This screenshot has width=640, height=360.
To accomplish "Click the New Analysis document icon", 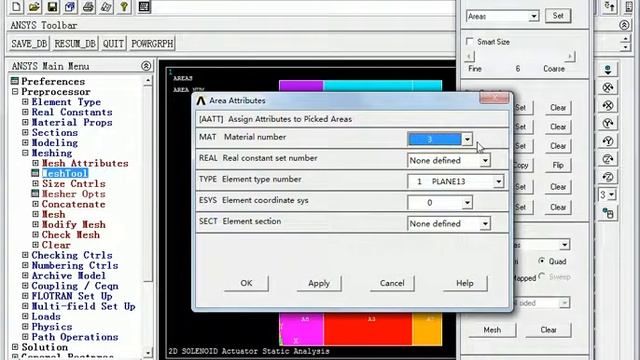I will click(16, 7).
